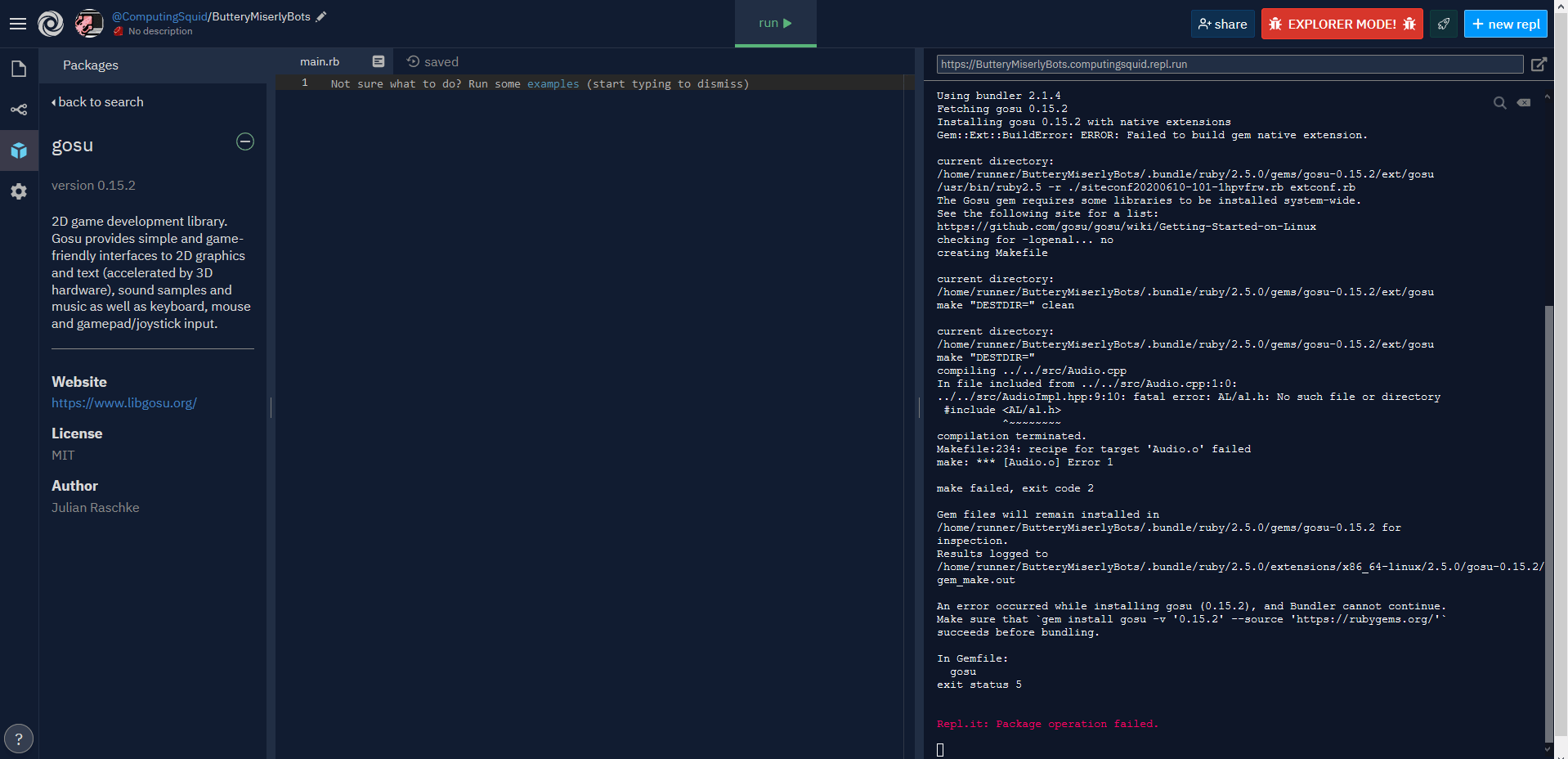Image resolution: width=1568 pixels, height=759 pixels.
Task: Open the Packages cube sidebar icon
Action: click(x=19, y=150)
